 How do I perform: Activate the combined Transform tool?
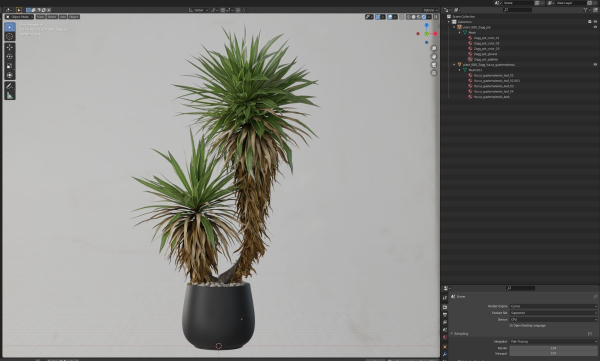[10, 75]
